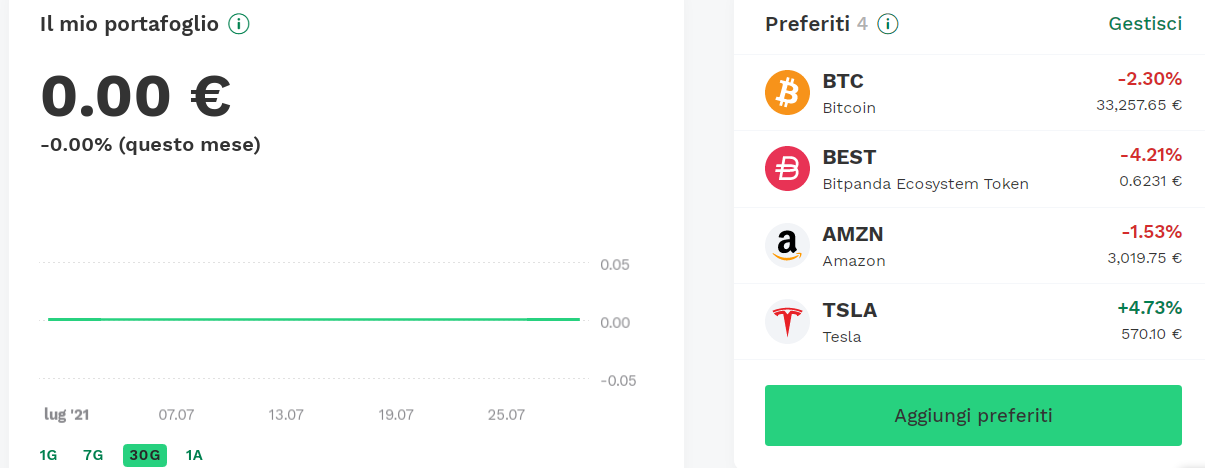Select the 1G chart range

48,455
